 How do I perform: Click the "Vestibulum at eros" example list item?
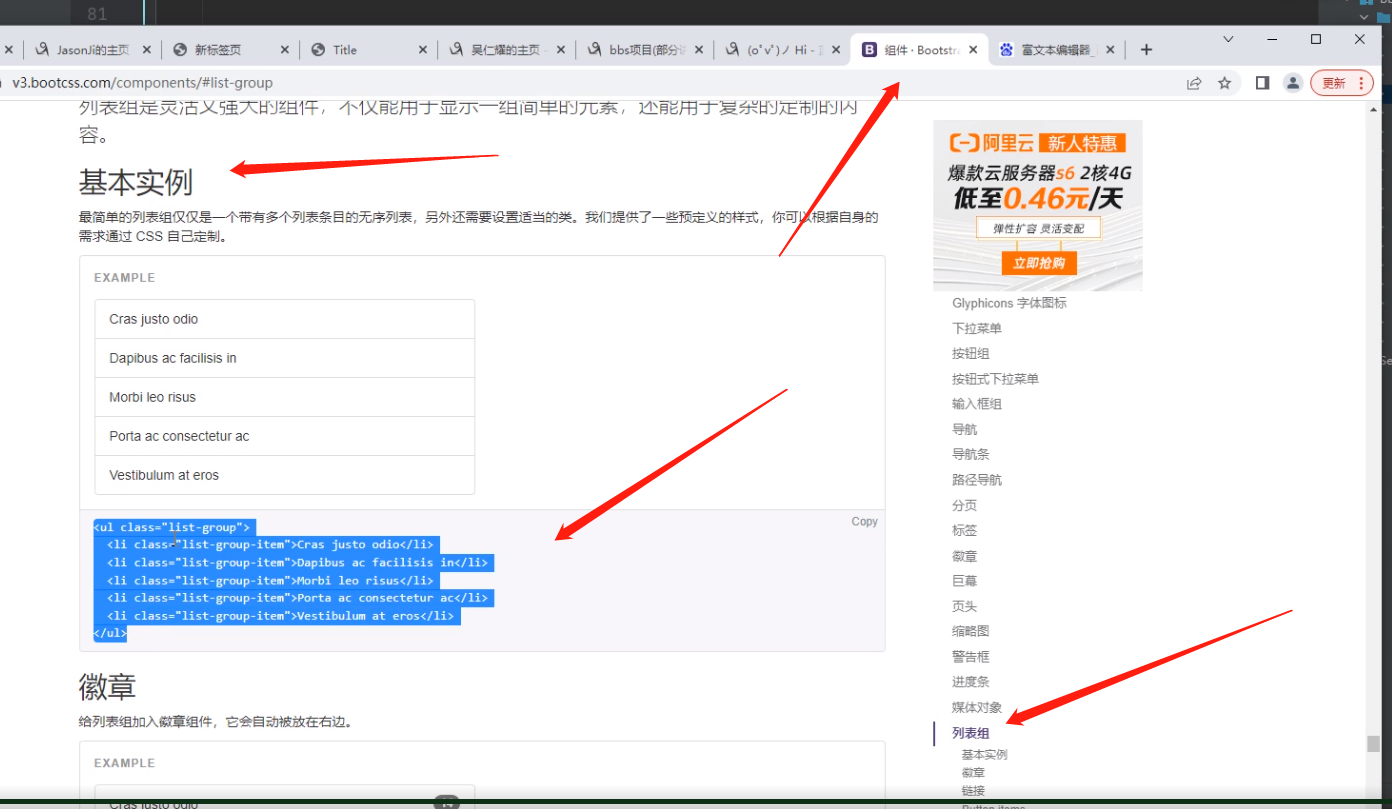(x=285, y=475)
